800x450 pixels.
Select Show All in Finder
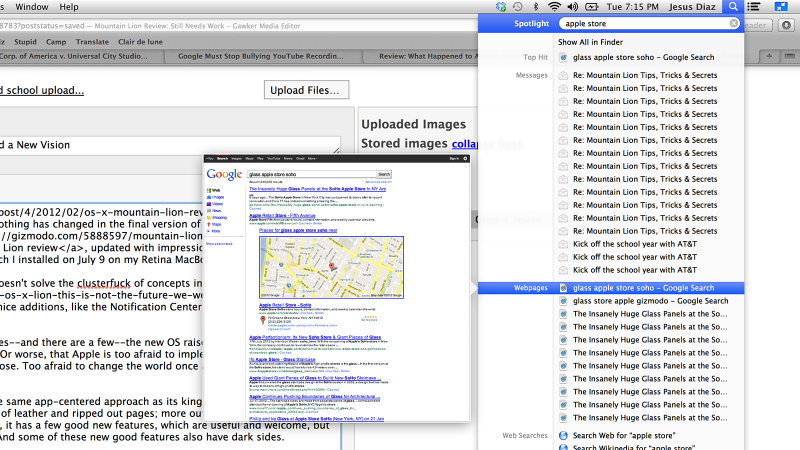click(590, 42)
